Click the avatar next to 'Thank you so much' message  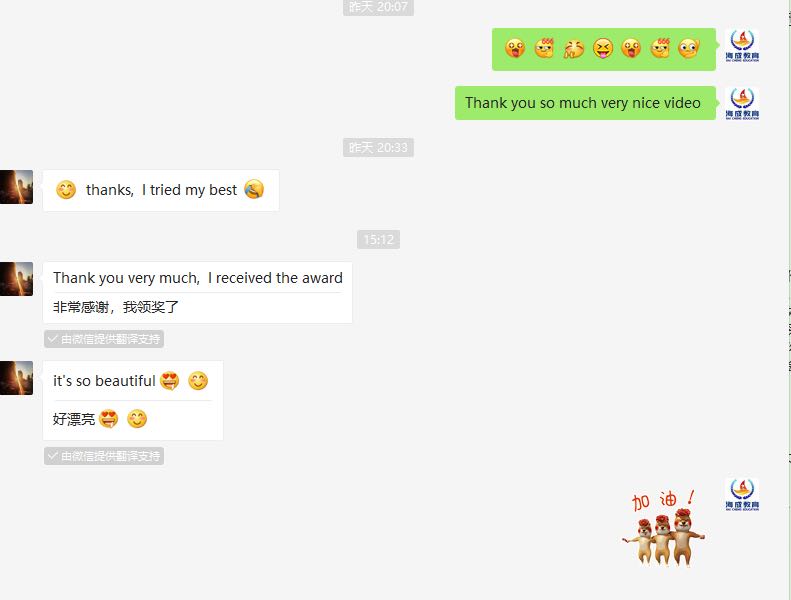click(742, 103)
